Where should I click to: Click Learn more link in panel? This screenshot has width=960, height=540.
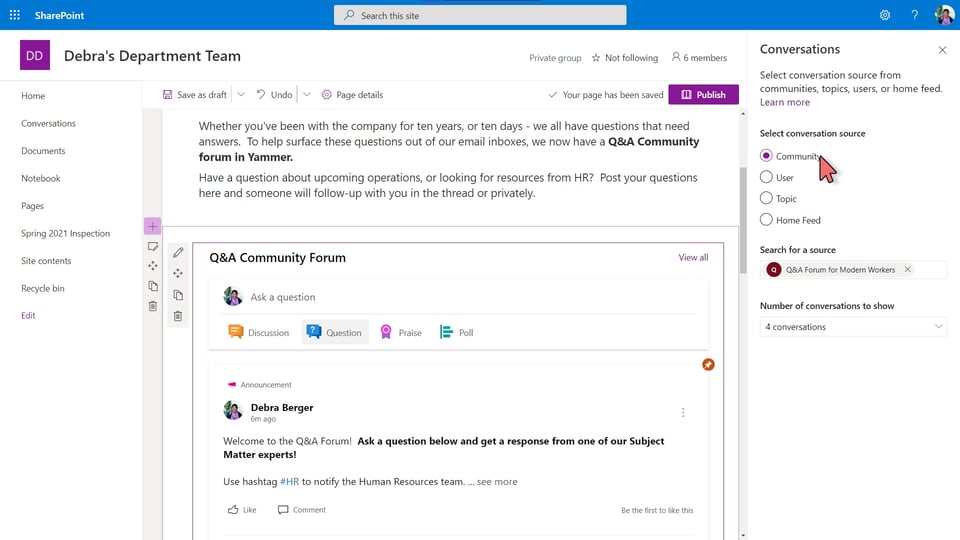click(784, 102)
